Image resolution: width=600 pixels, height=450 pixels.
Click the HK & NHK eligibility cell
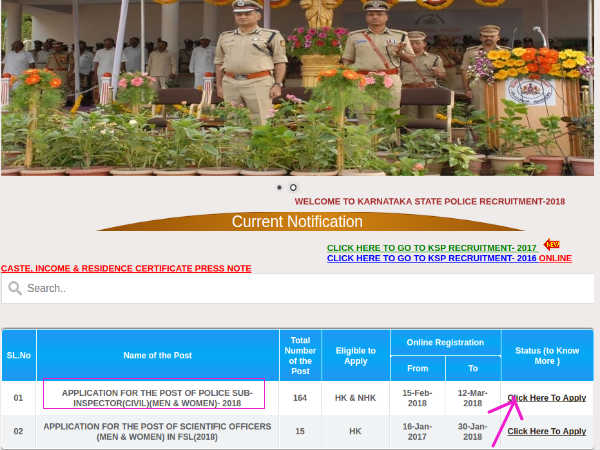click(x=355, y=398)
